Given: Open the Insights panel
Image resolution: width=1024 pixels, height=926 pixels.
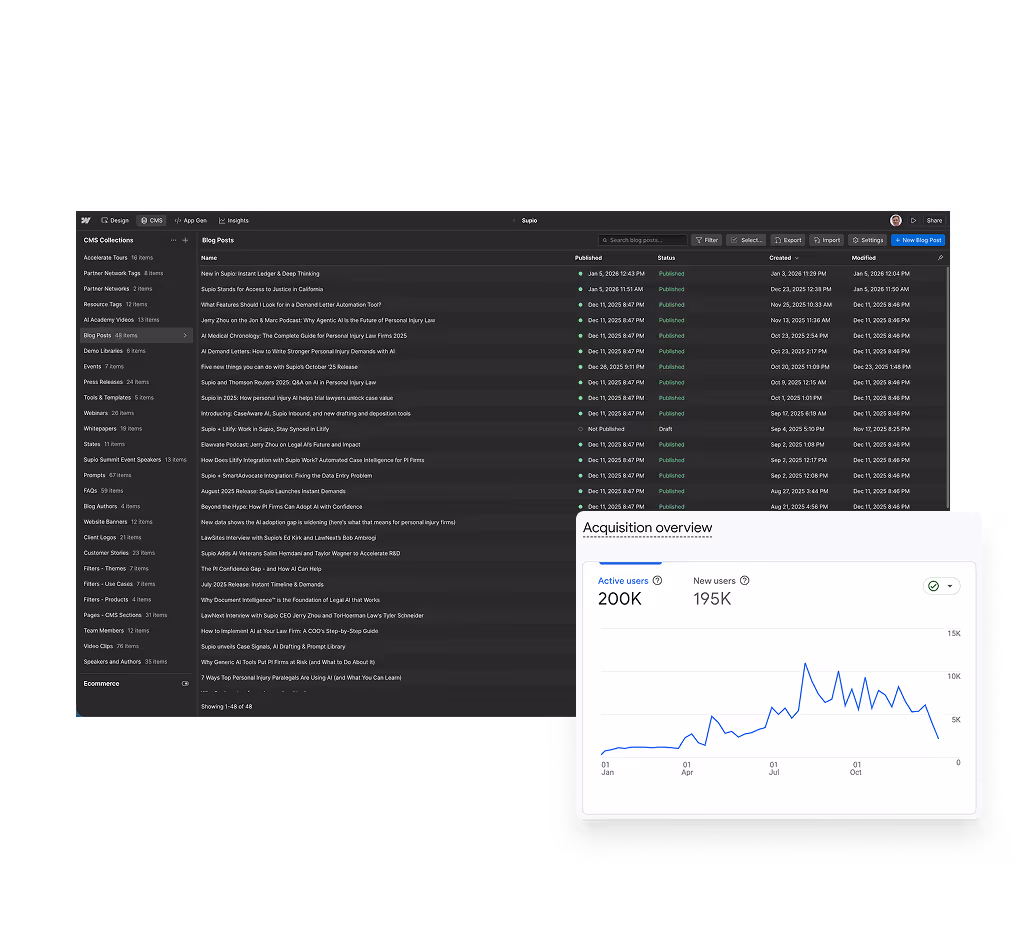Looking at the screenshot, I should (x=233, y=220).
